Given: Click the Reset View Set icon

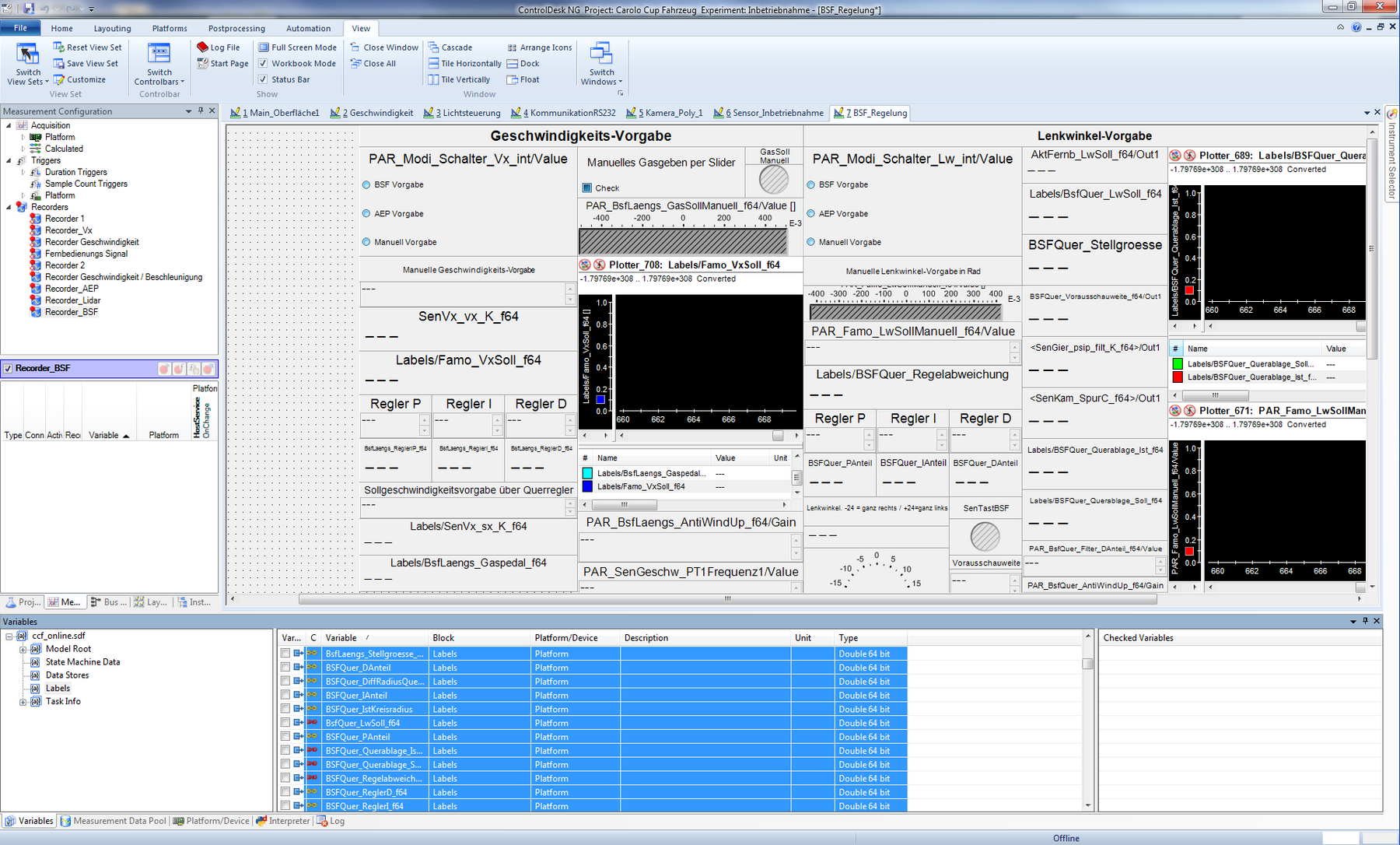Looking at the screenshot, I should coord(58,47).
